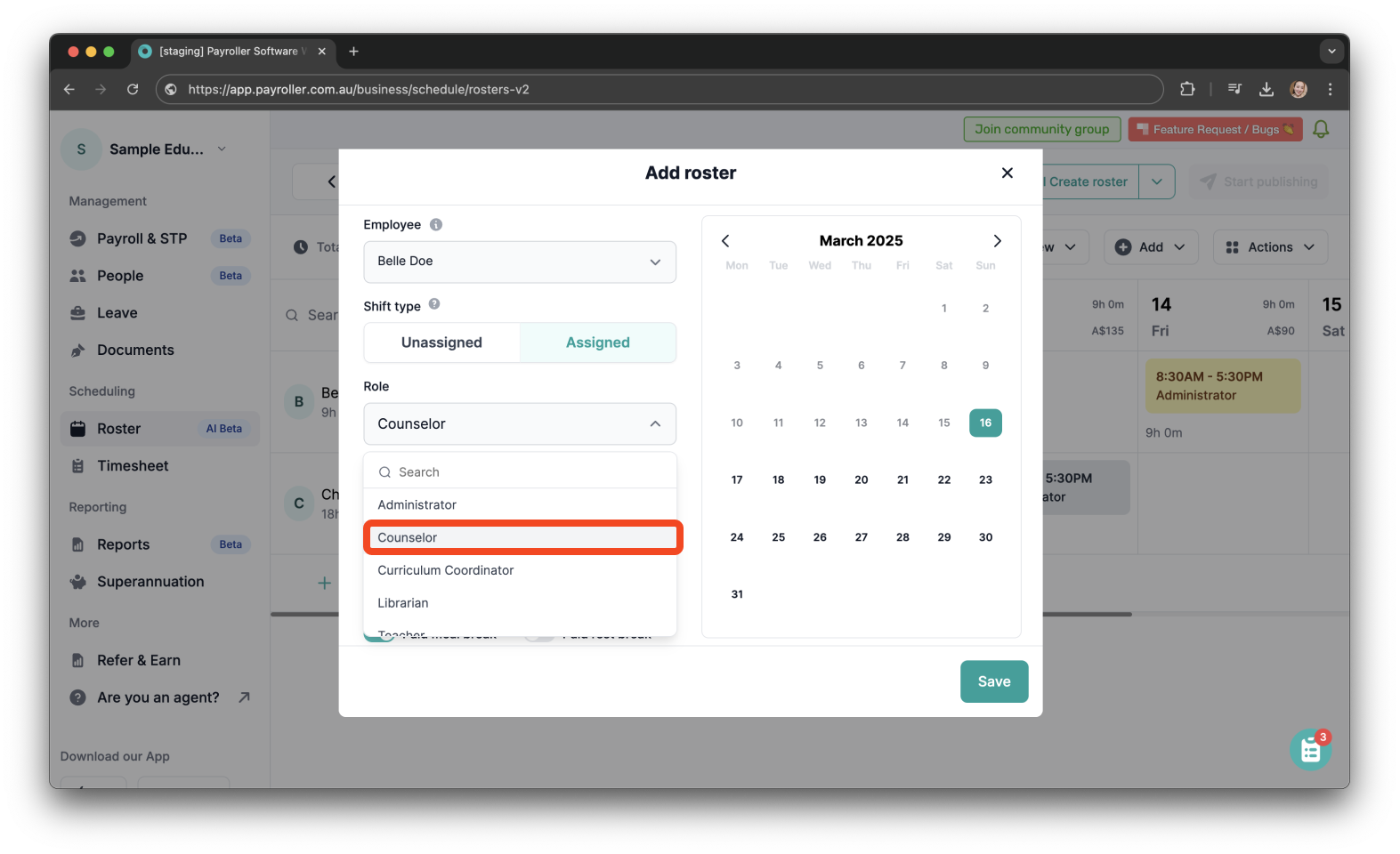Image resolution: width=1400 pixels, height=854 pixels.
Task: Save the roster
Action: point(994,681)
